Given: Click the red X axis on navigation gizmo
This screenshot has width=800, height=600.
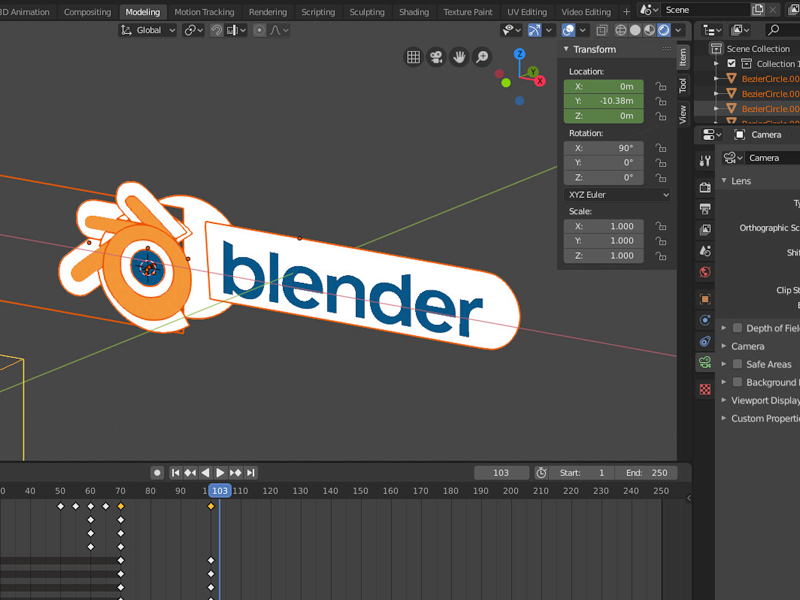Looking at the screenshot, I should [x=540, y=81].
